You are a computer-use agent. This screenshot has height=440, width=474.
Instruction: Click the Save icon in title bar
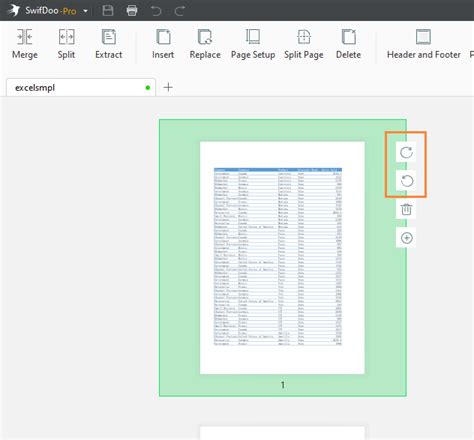[x=108, y=11]
